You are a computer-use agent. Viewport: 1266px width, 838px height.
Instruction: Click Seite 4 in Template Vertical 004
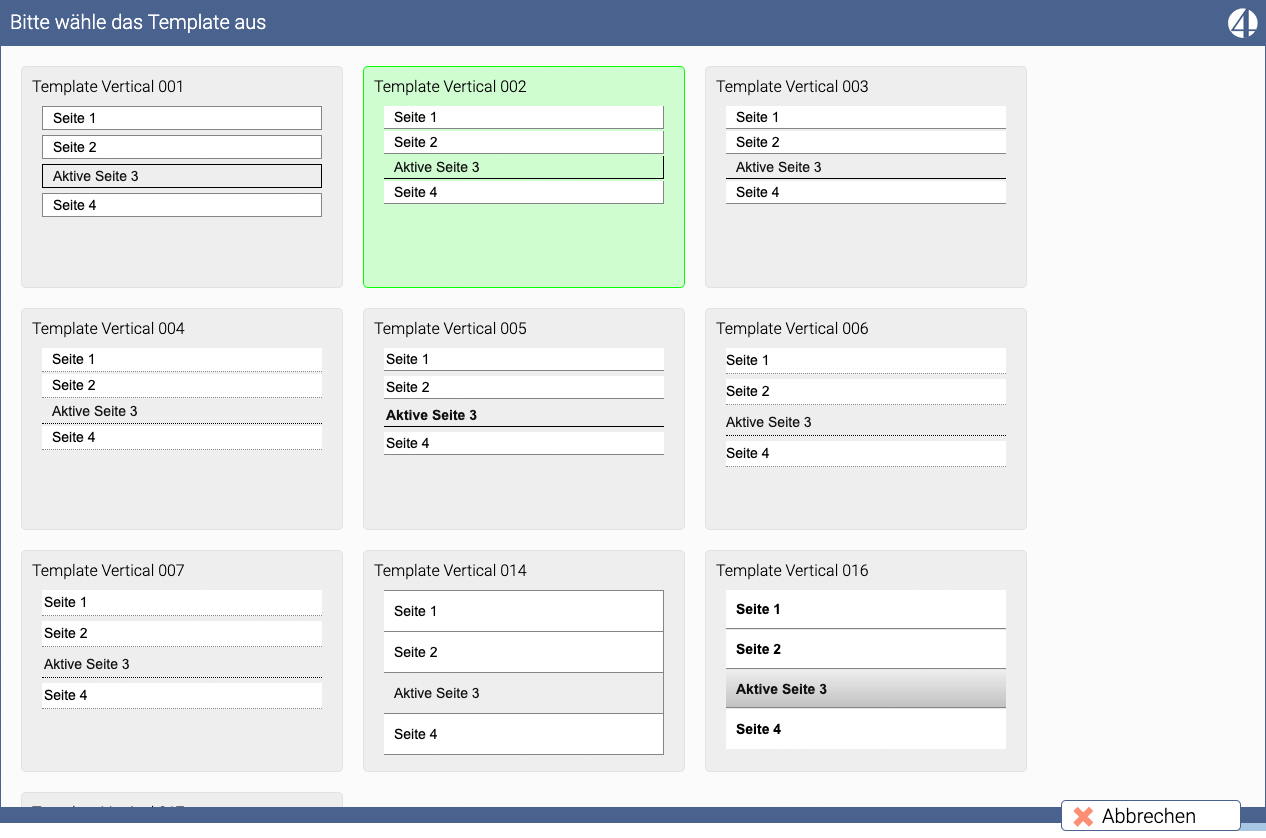[182, 437]
